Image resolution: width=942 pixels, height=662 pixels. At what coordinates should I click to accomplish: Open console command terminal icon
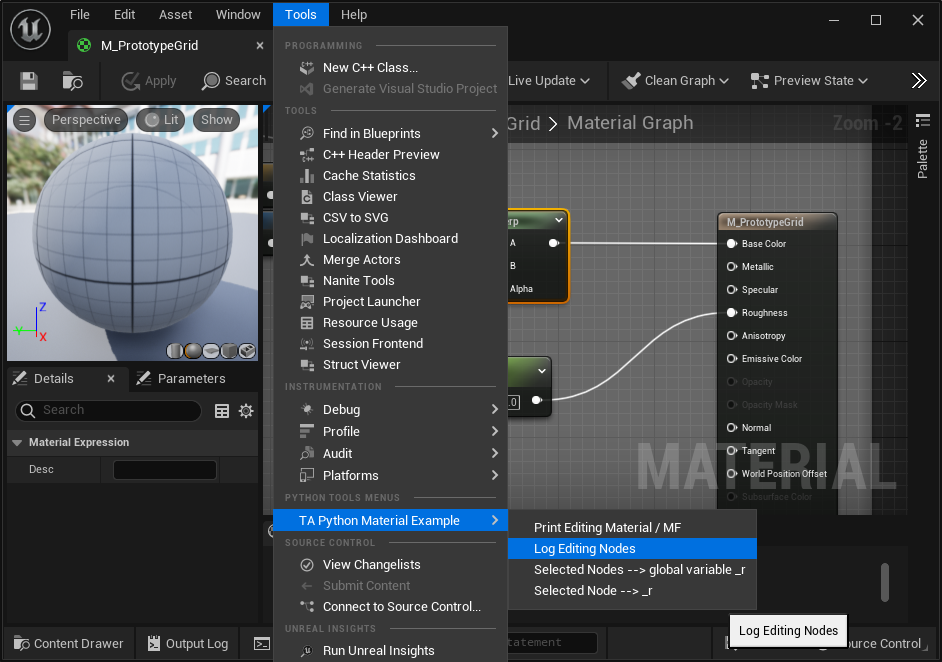[x=262, y=644]
